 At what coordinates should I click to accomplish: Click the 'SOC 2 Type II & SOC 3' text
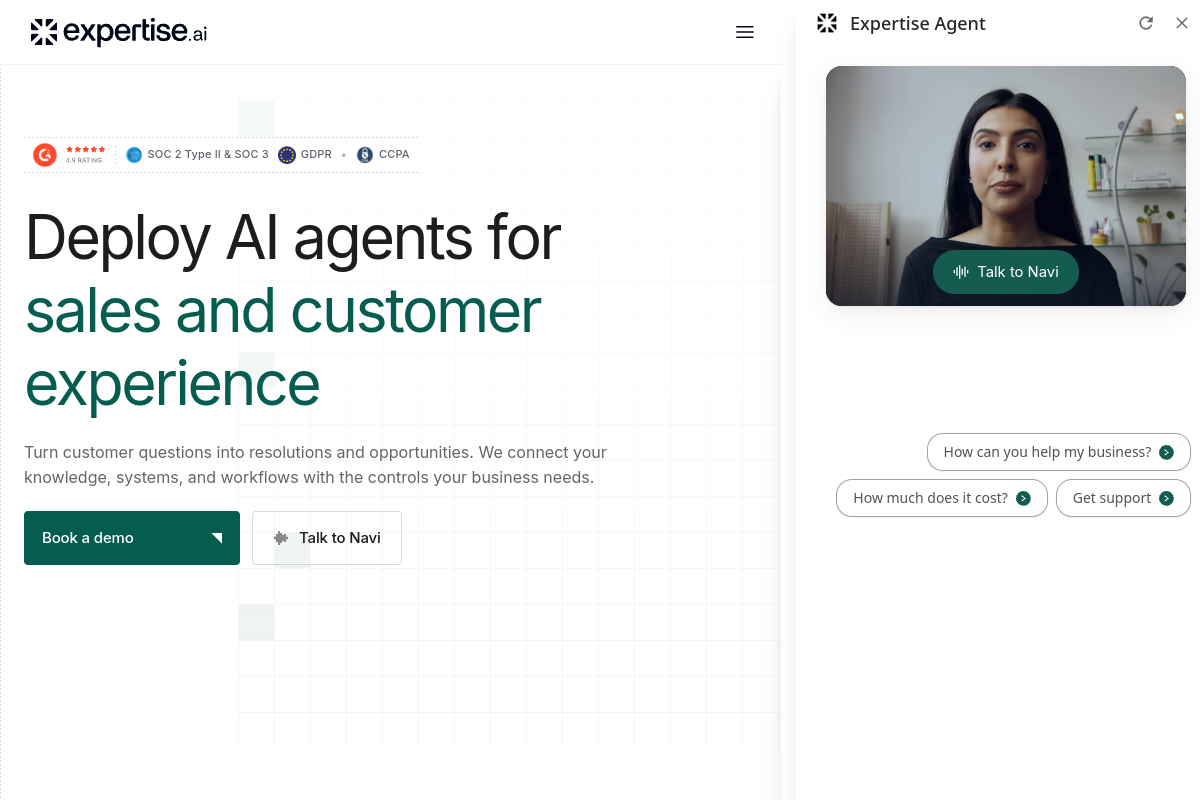pyautogui.click(x=208, y=155)
